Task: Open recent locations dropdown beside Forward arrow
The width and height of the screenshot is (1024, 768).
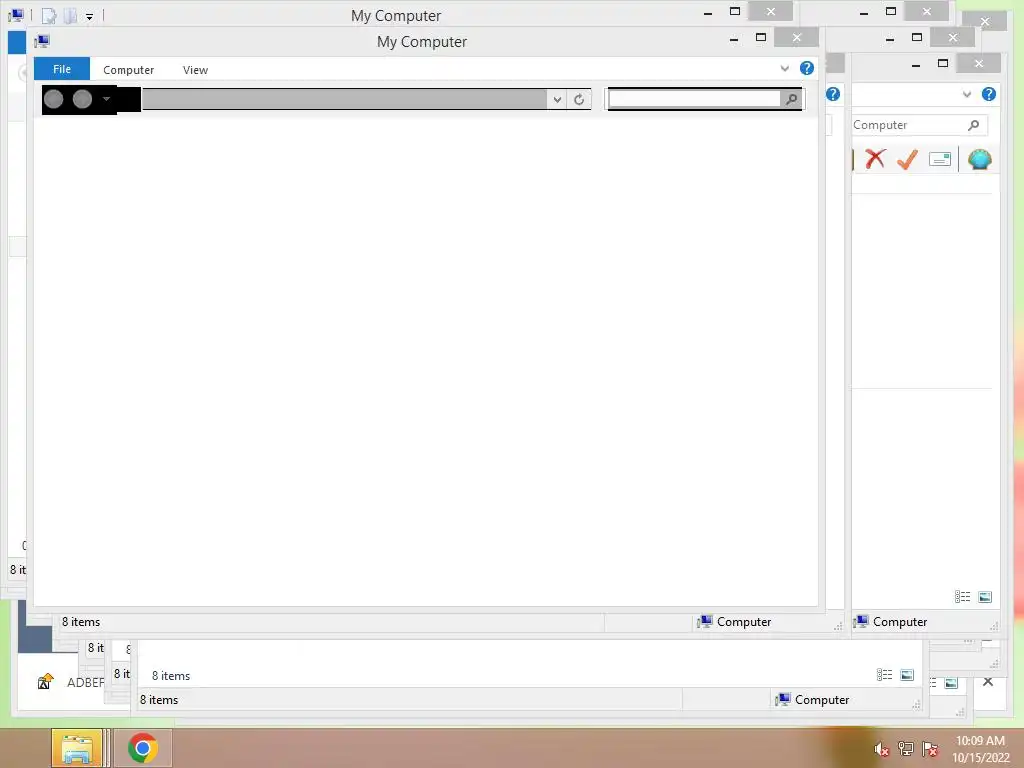Action: (x=106, y=99)
